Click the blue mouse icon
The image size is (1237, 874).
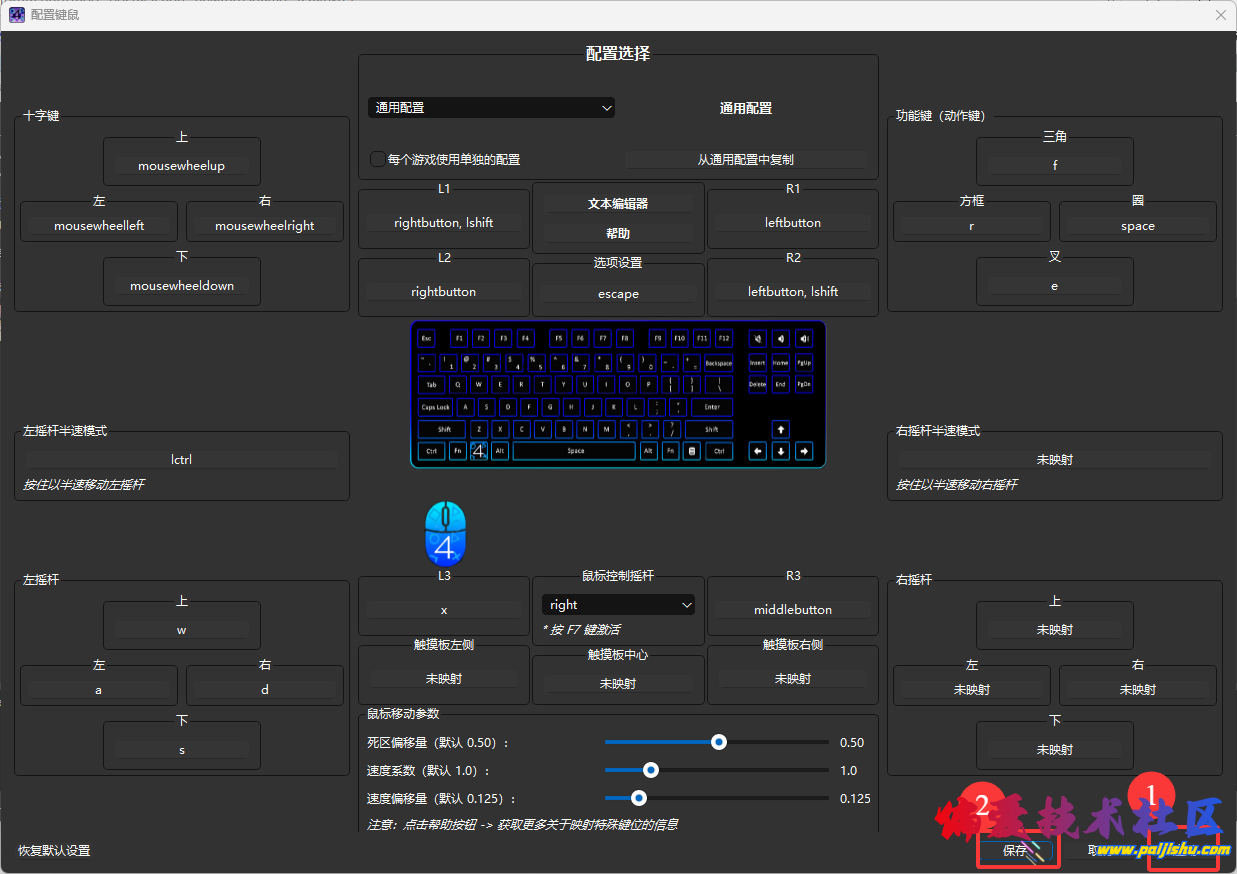(x=445, y=534)
